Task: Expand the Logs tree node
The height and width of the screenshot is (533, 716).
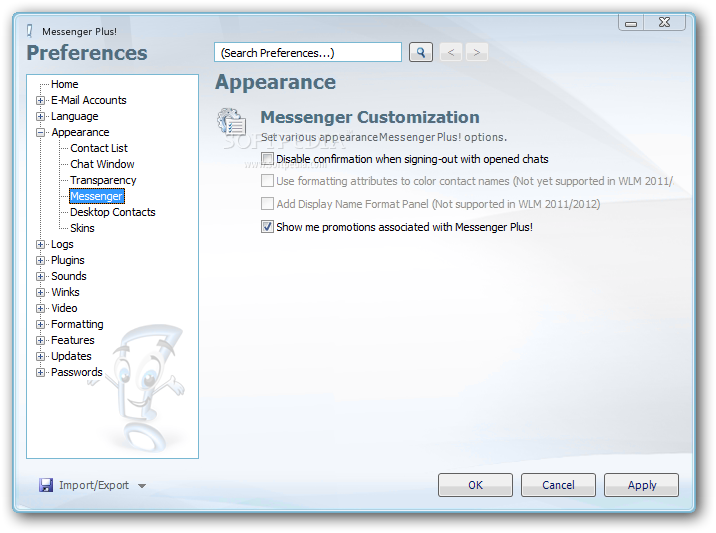Action: coord(41,244)
